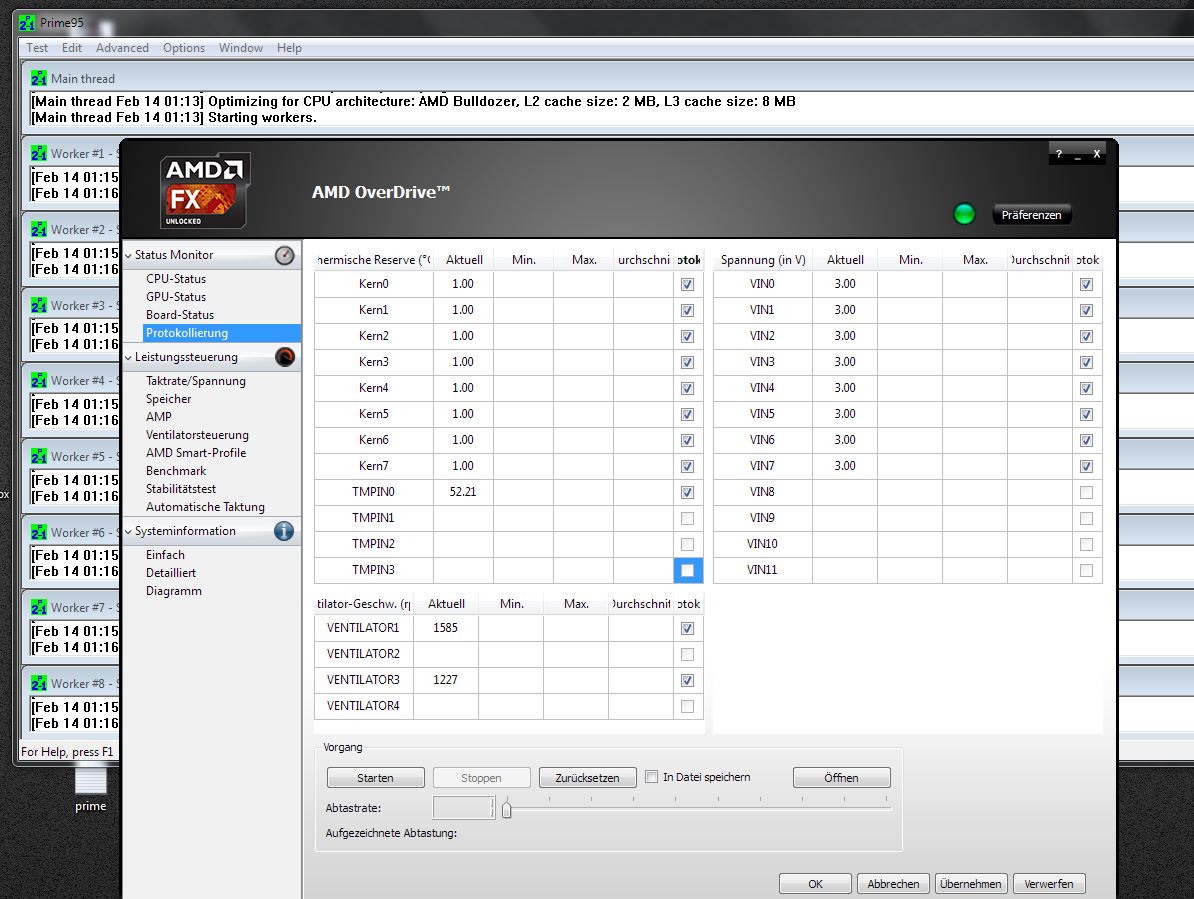Click the TMPIN0 value 52.21
Screen dimensions: 1194x899
[462, 493]
